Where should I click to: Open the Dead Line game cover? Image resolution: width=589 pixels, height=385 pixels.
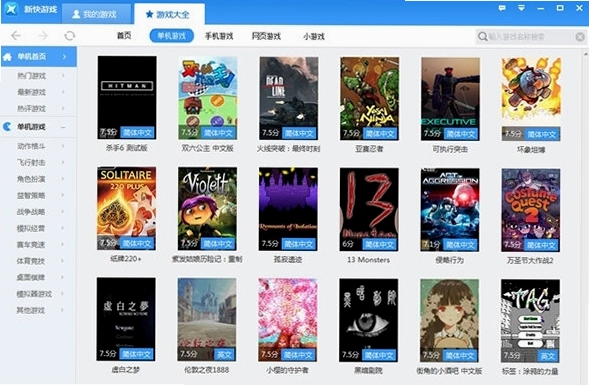288,98
